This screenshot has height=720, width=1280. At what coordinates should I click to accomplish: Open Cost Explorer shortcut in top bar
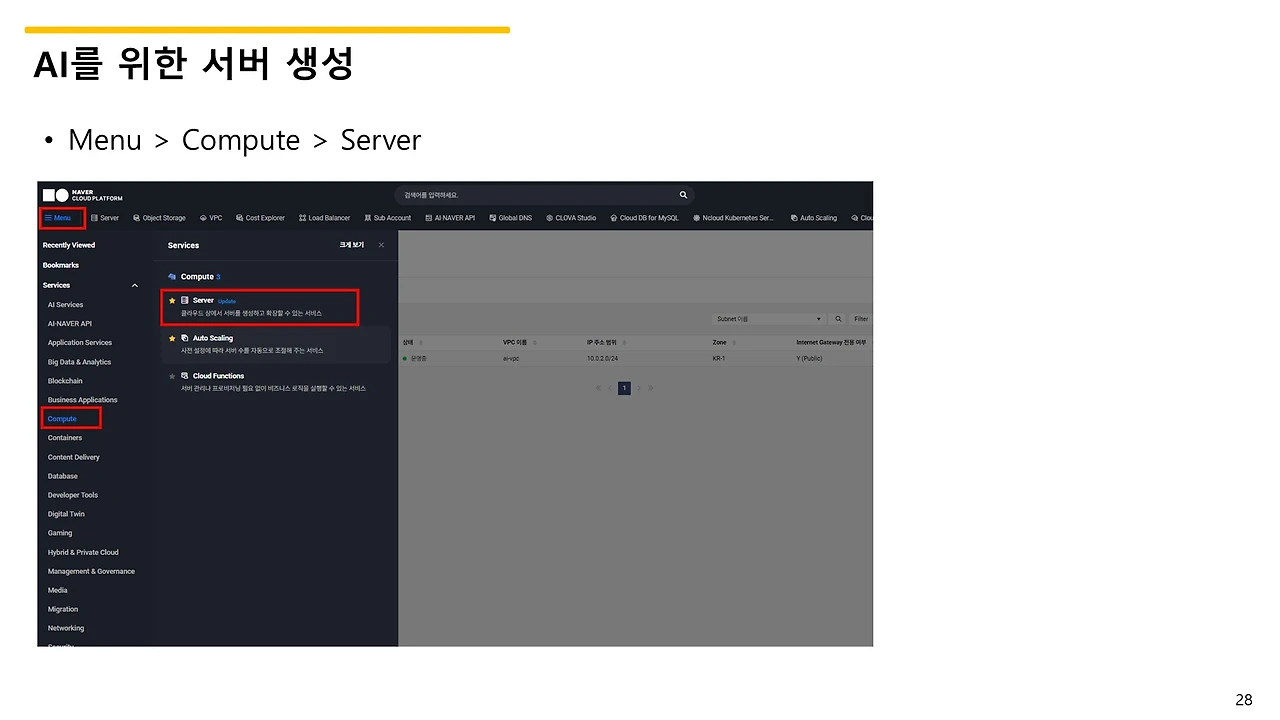(260, 218)
